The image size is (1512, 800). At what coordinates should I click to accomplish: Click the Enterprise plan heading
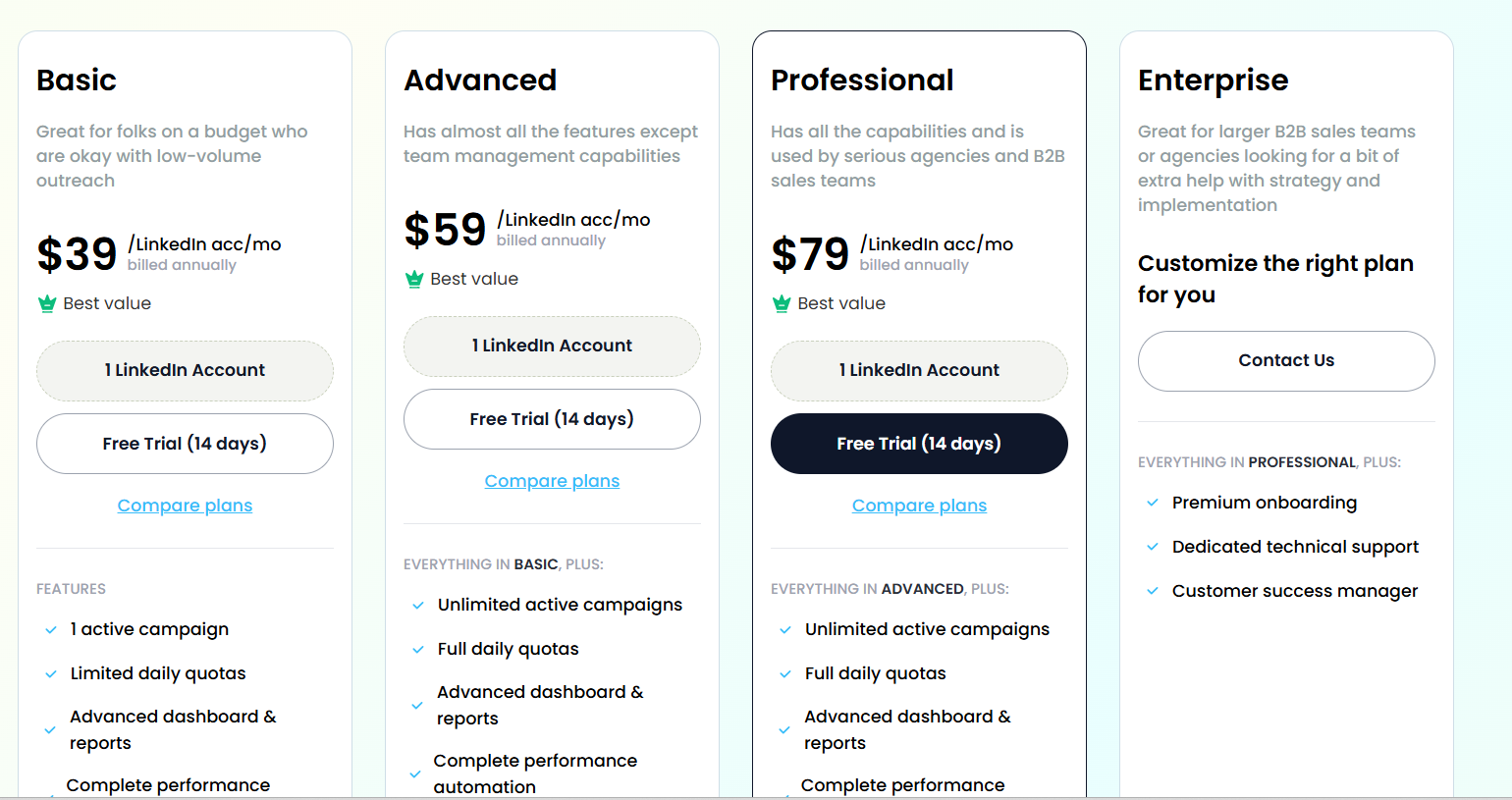coord(1213,80)
